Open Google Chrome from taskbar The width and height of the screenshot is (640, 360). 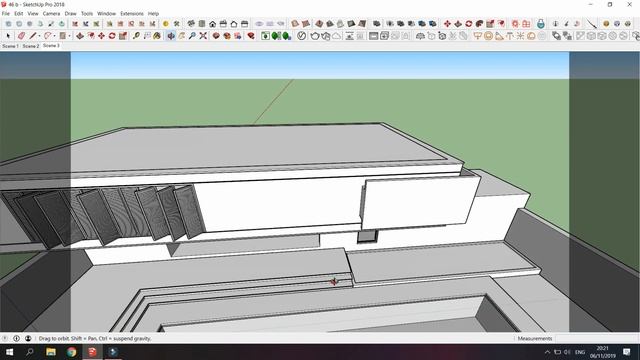point(71,352)
